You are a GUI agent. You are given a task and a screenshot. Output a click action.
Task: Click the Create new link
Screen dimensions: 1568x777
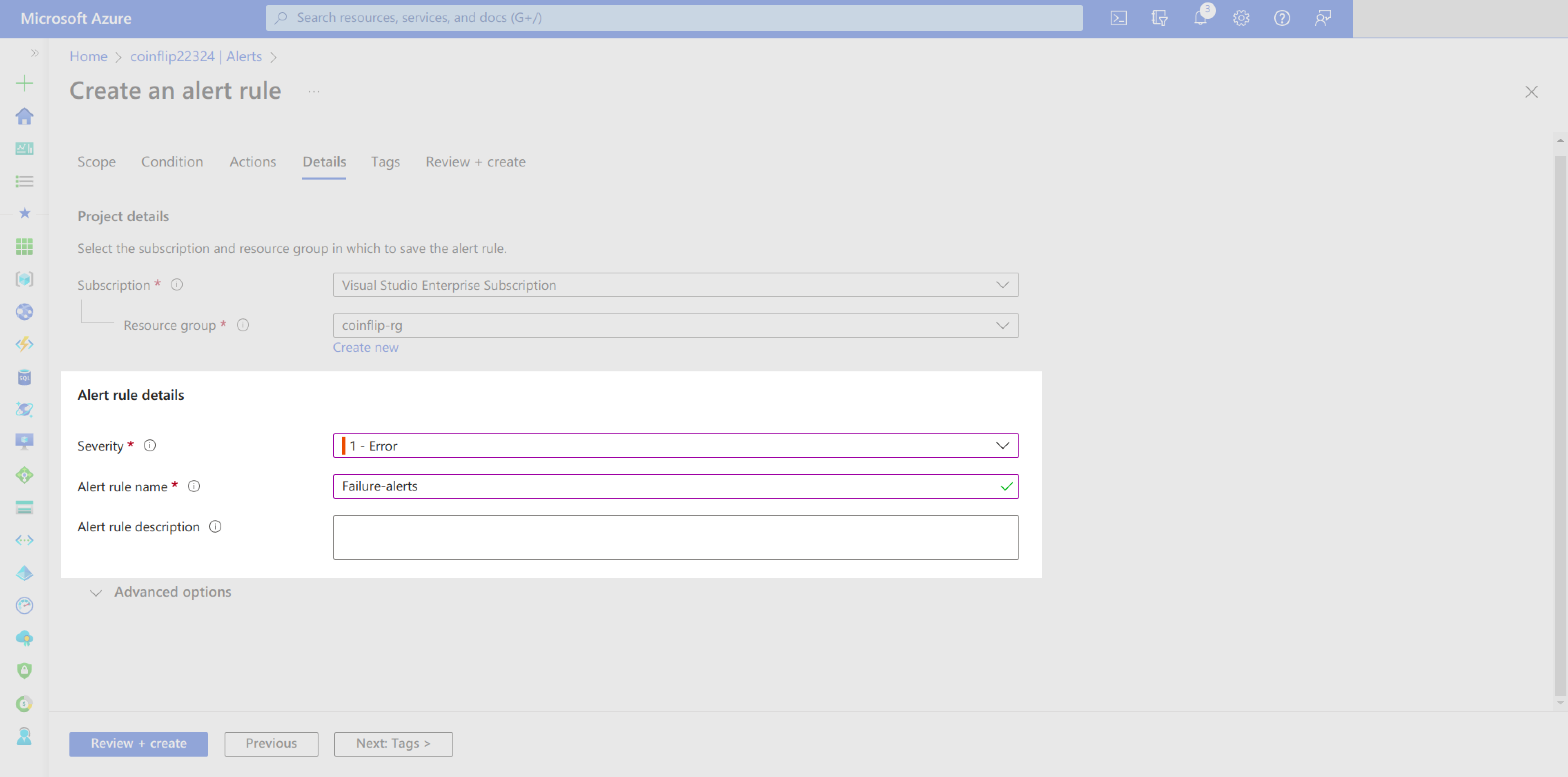[x=365, y=347]
